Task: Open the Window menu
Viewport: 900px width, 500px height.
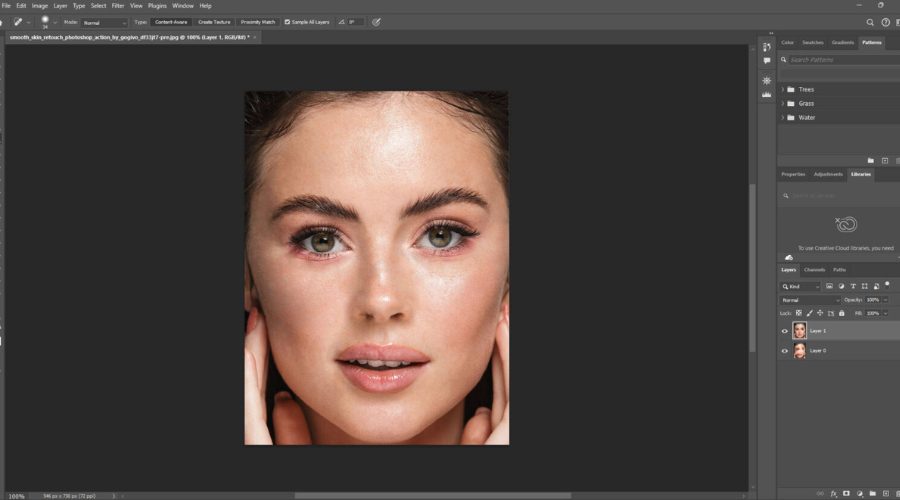Action: pos(183,6)
